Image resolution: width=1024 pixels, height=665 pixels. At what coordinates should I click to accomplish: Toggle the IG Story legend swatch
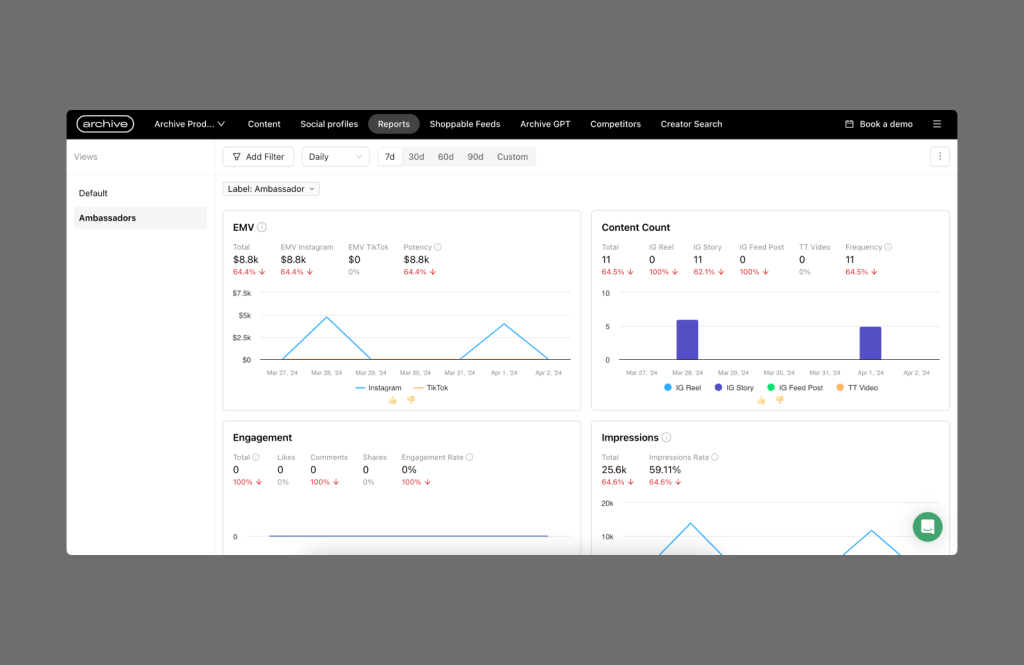pyautogui.click(x=719, y=388)
